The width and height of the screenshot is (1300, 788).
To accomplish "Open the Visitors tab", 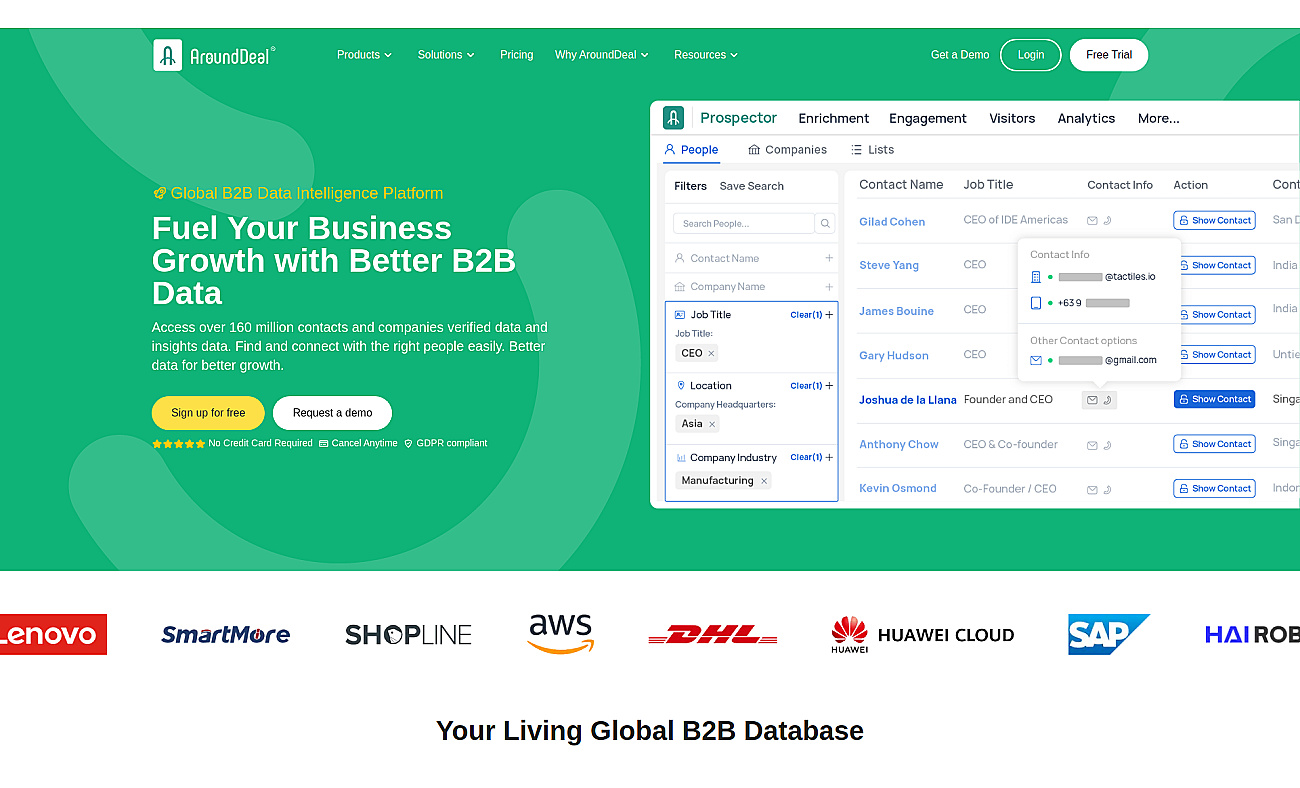I will pyautogui.click(x=1012, y=118).
